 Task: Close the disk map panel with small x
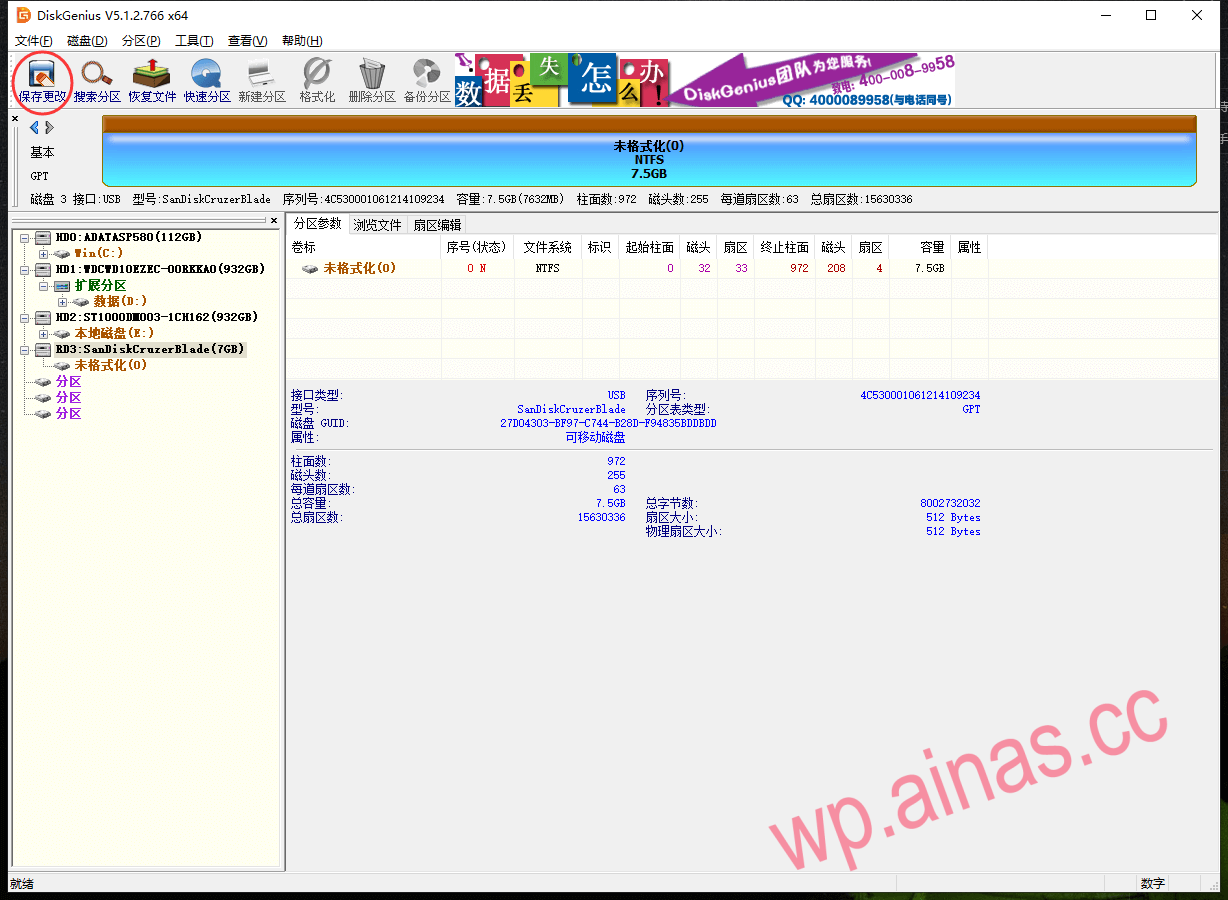point(15,119)
